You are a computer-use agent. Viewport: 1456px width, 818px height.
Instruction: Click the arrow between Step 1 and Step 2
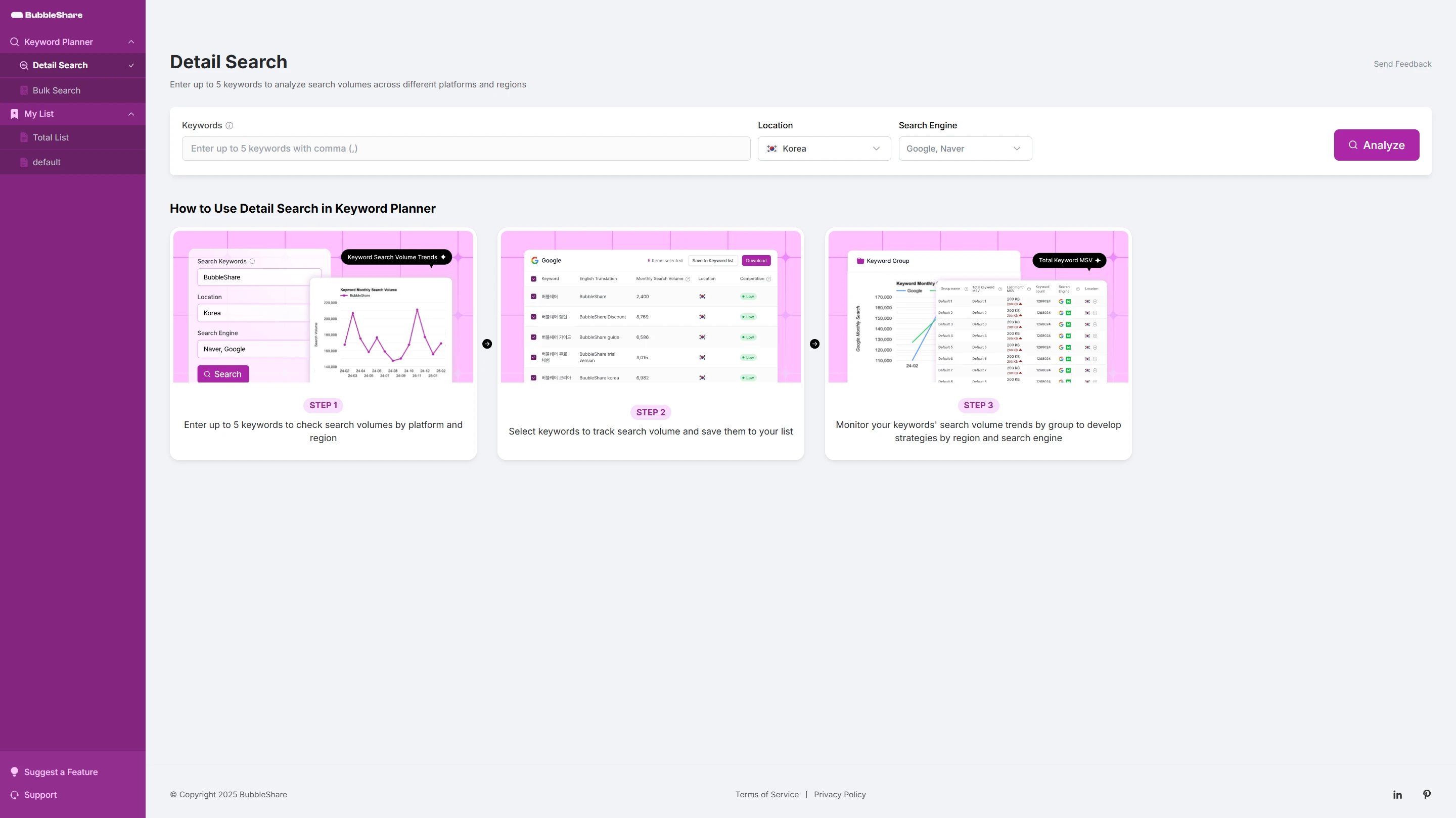point(487,344)
